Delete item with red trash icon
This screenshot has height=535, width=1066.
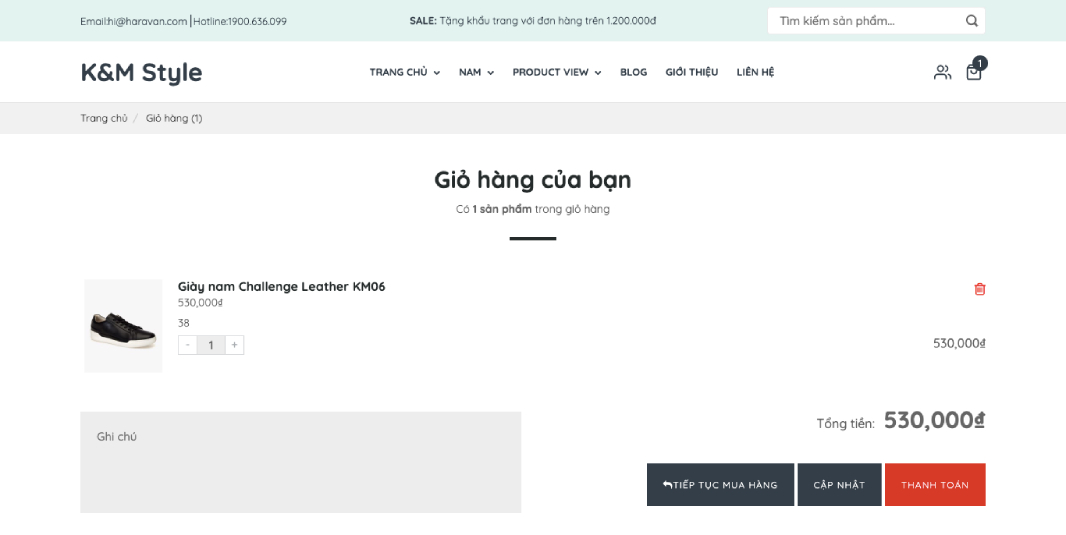point(980,289)
